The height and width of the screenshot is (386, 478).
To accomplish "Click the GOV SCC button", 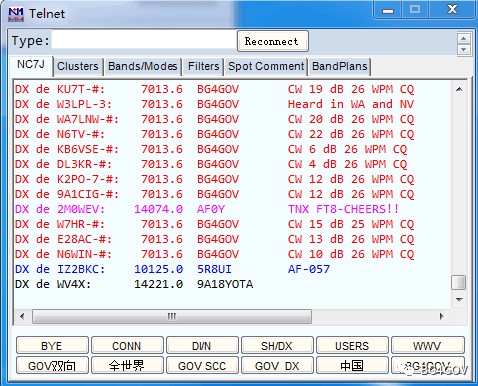I will tap(202, 365).
